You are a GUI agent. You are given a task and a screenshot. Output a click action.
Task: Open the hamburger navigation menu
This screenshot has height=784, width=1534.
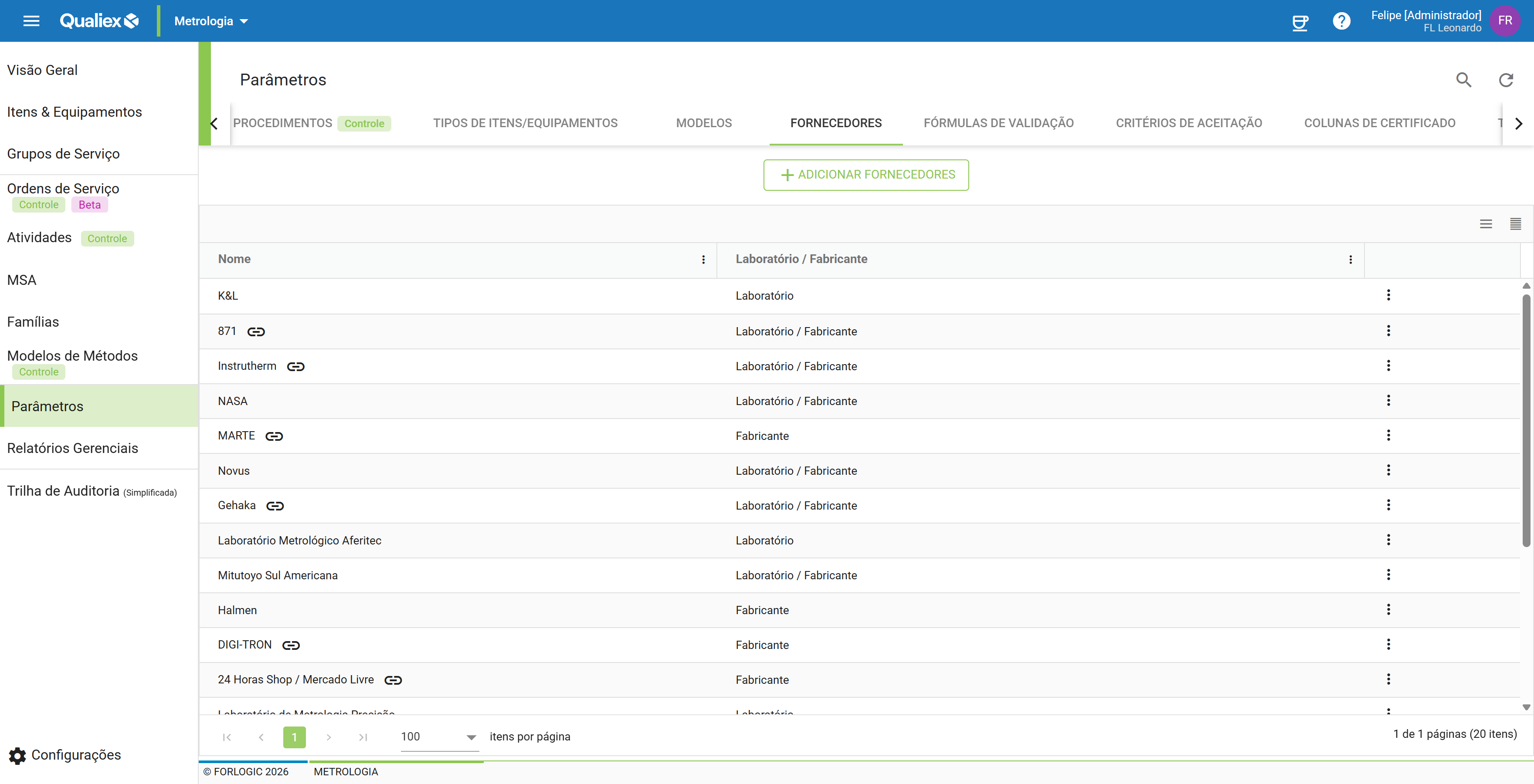click(x=31, y=21)
